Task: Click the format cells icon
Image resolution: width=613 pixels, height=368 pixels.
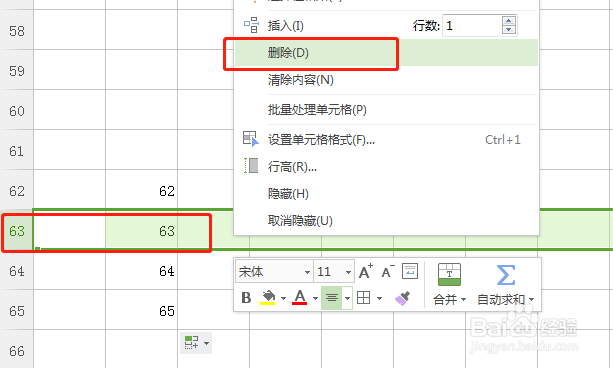Action: click(x=251, y=139)
